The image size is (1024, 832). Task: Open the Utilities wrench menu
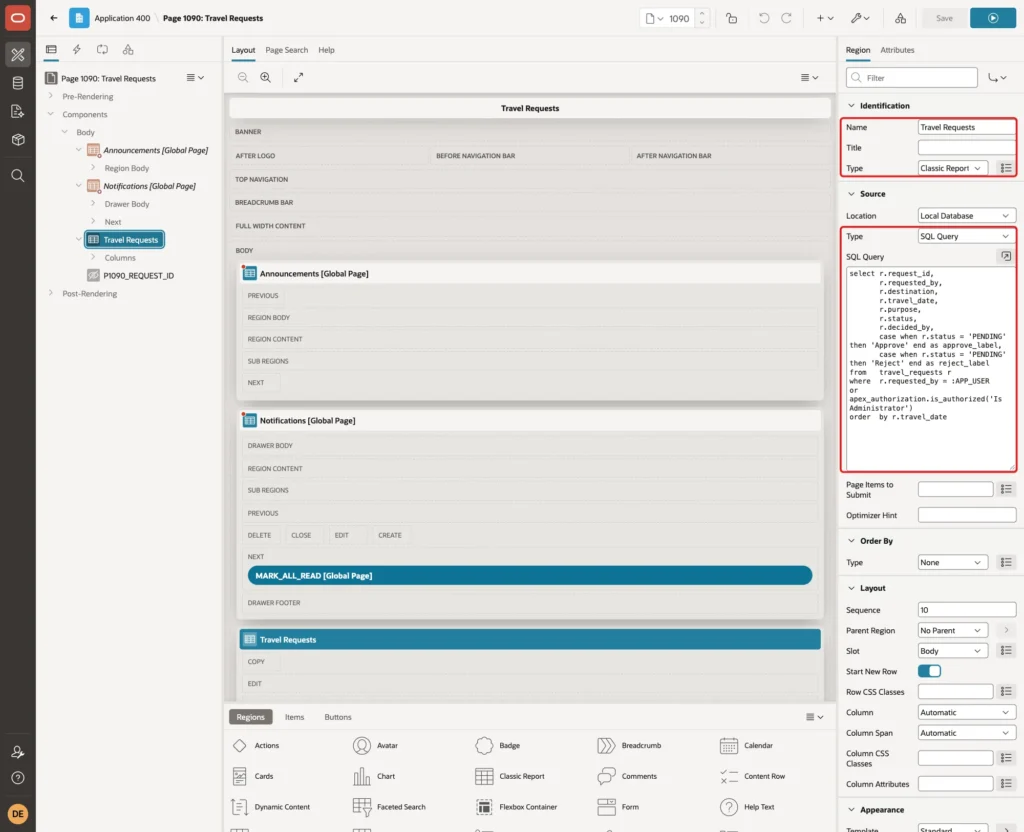tap(860, 18)
